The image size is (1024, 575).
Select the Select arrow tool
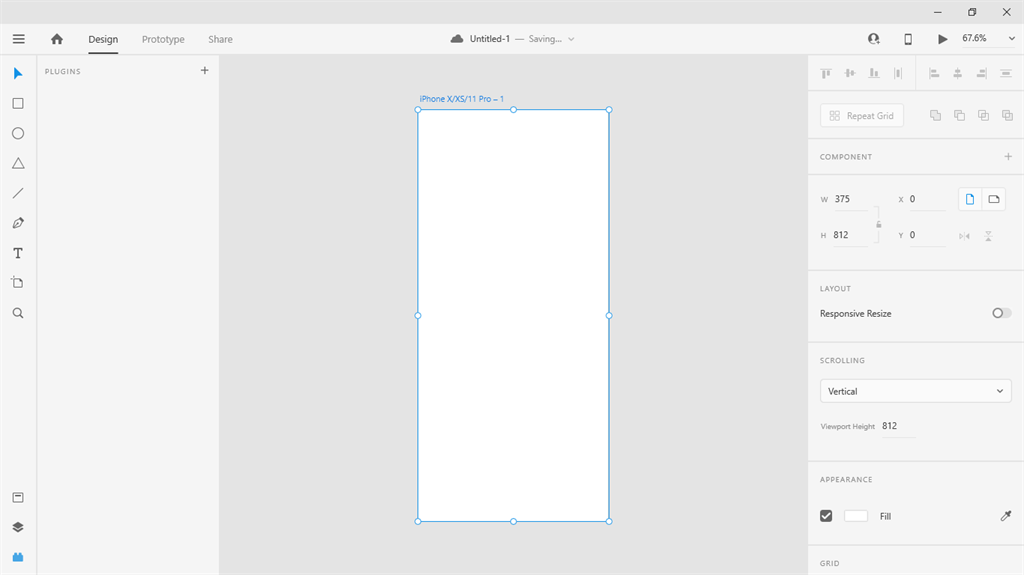point(18,73)
